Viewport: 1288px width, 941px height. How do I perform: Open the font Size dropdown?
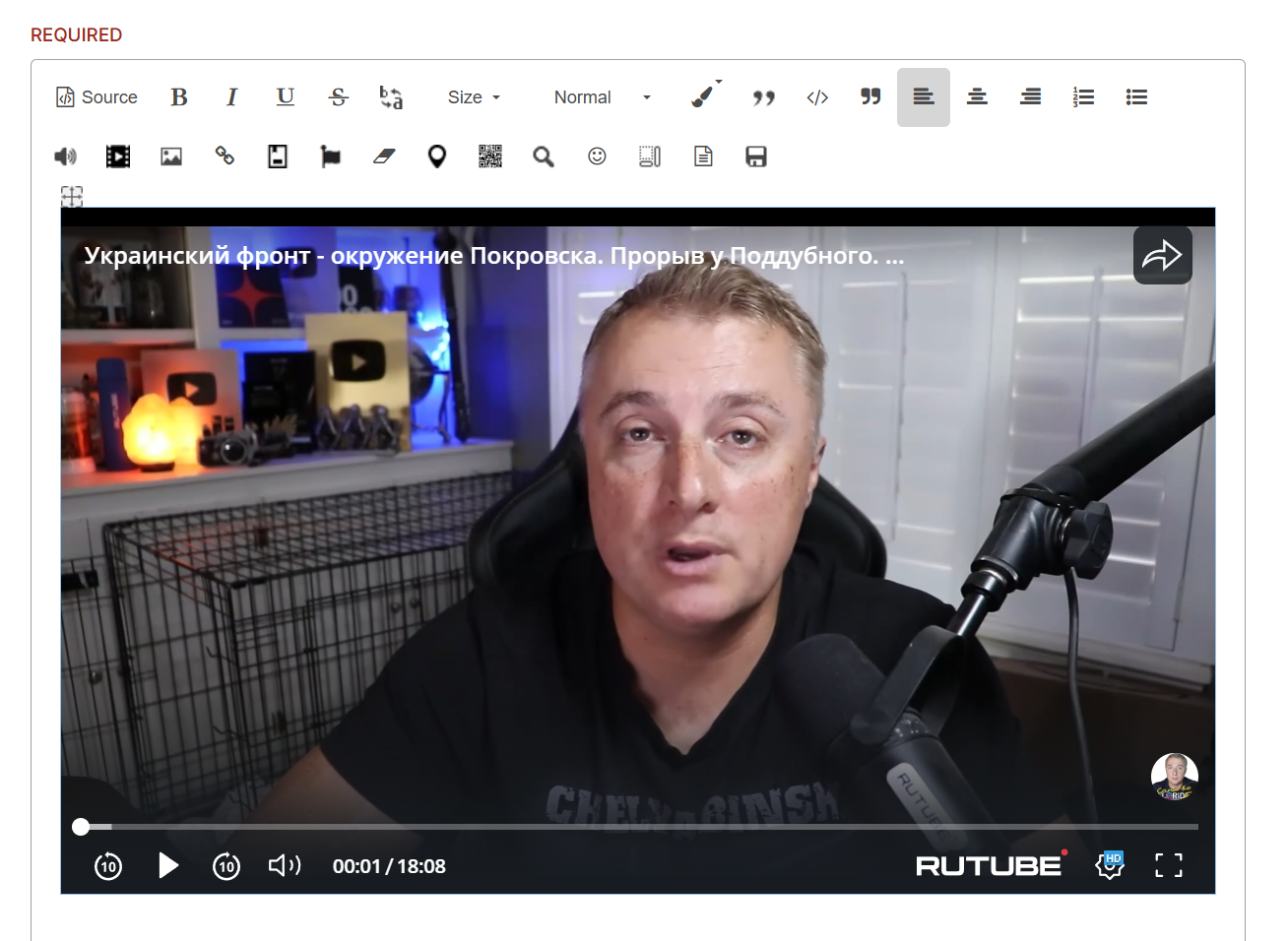coord(475,97)
